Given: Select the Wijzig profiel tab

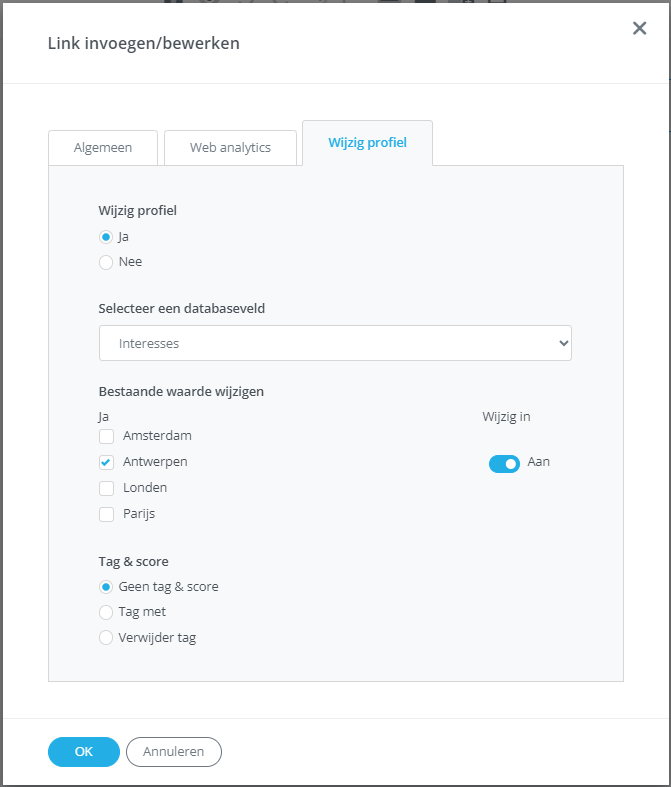Looking at the screenshot, I should (x=367, y=143).
